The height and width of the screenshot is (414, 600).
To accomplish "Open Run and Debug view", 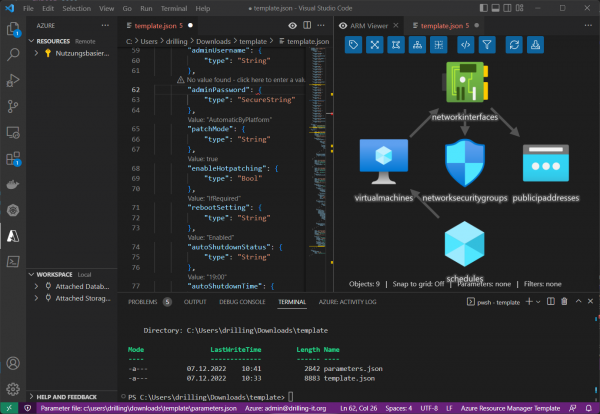I will pos(13,80).
